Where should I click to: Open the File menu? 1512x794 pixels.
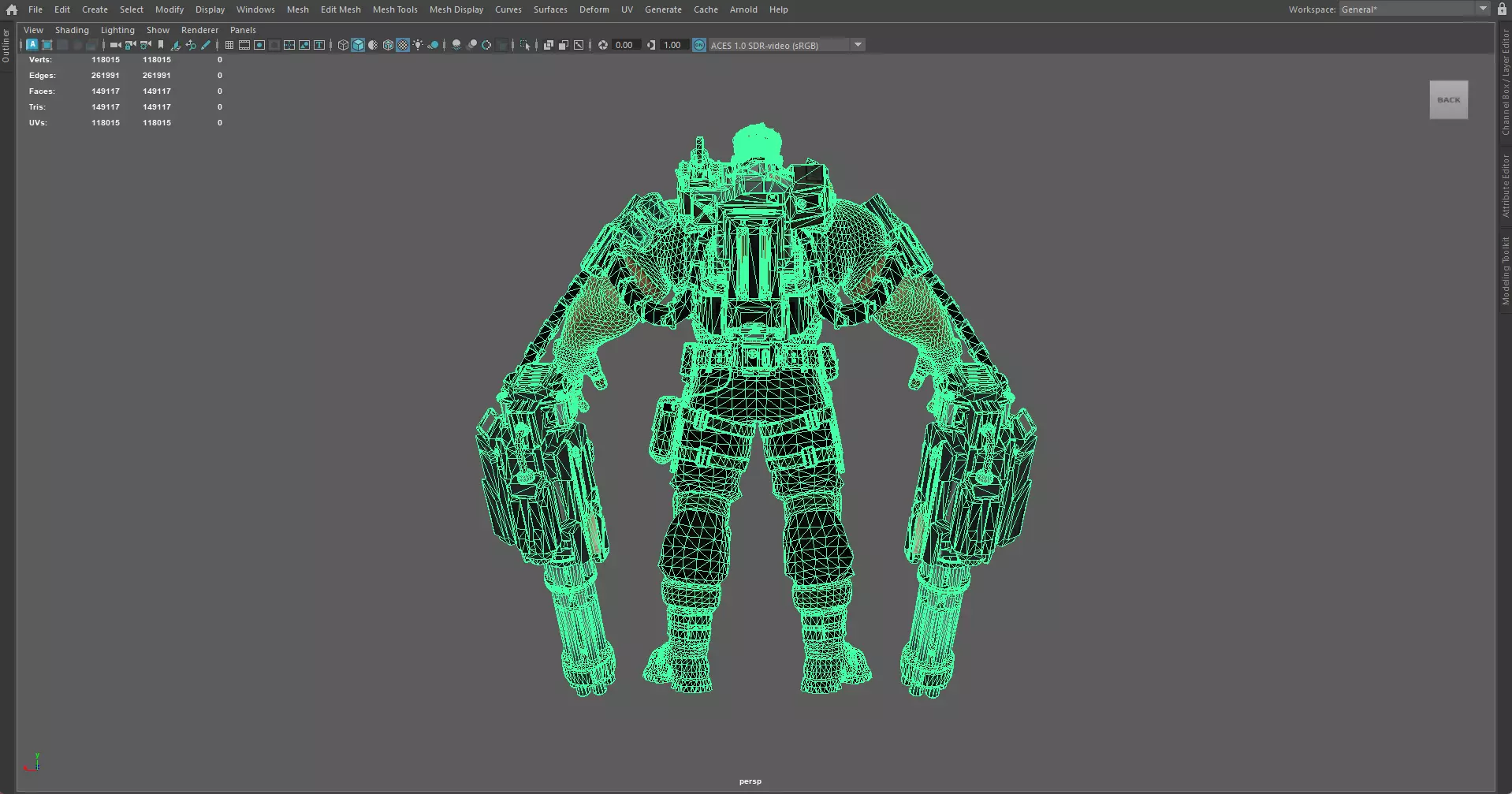coord(35,9)
